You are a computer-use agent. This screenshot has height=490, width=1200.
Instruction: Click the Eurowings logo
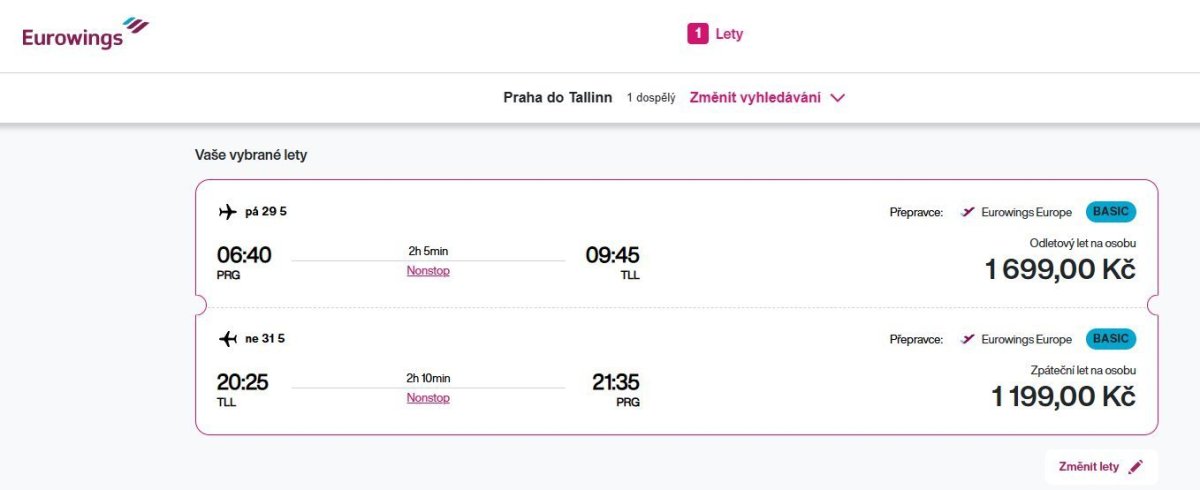[x=85, y=33]
